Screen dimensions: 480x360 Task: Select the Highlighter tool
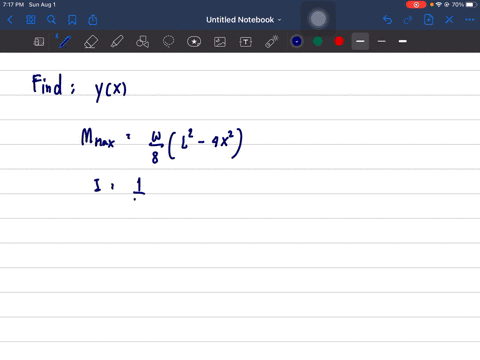tap(117, 42)
